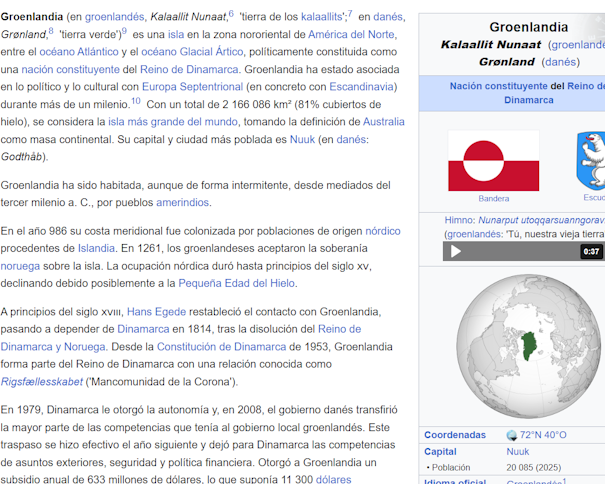The width and height of the screenshot is (605, 484).
Task: Follow the 'amerindios' link
Action: (182, 202)
